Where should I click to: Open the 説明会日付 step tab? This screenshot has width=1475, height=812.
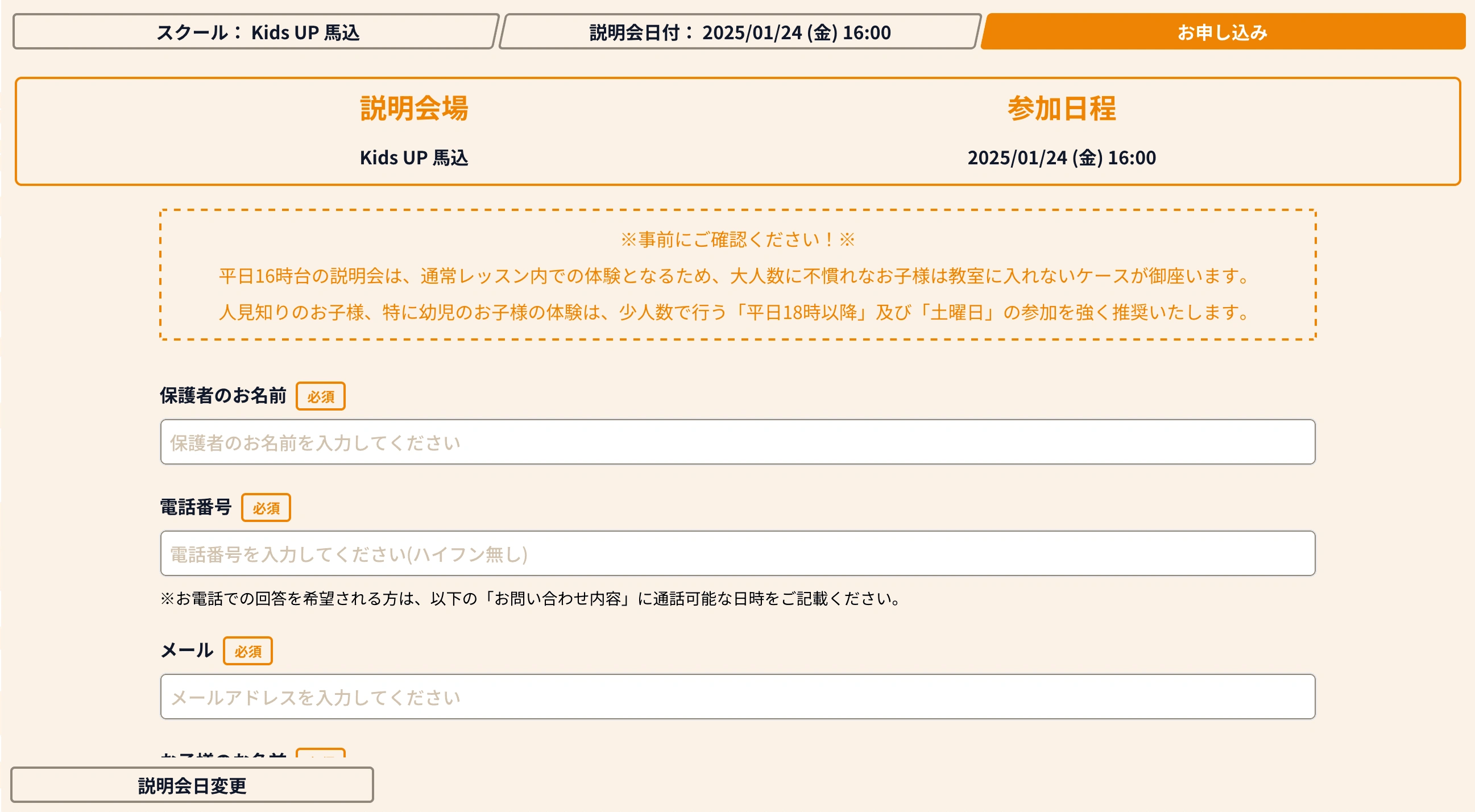(739, 32)
